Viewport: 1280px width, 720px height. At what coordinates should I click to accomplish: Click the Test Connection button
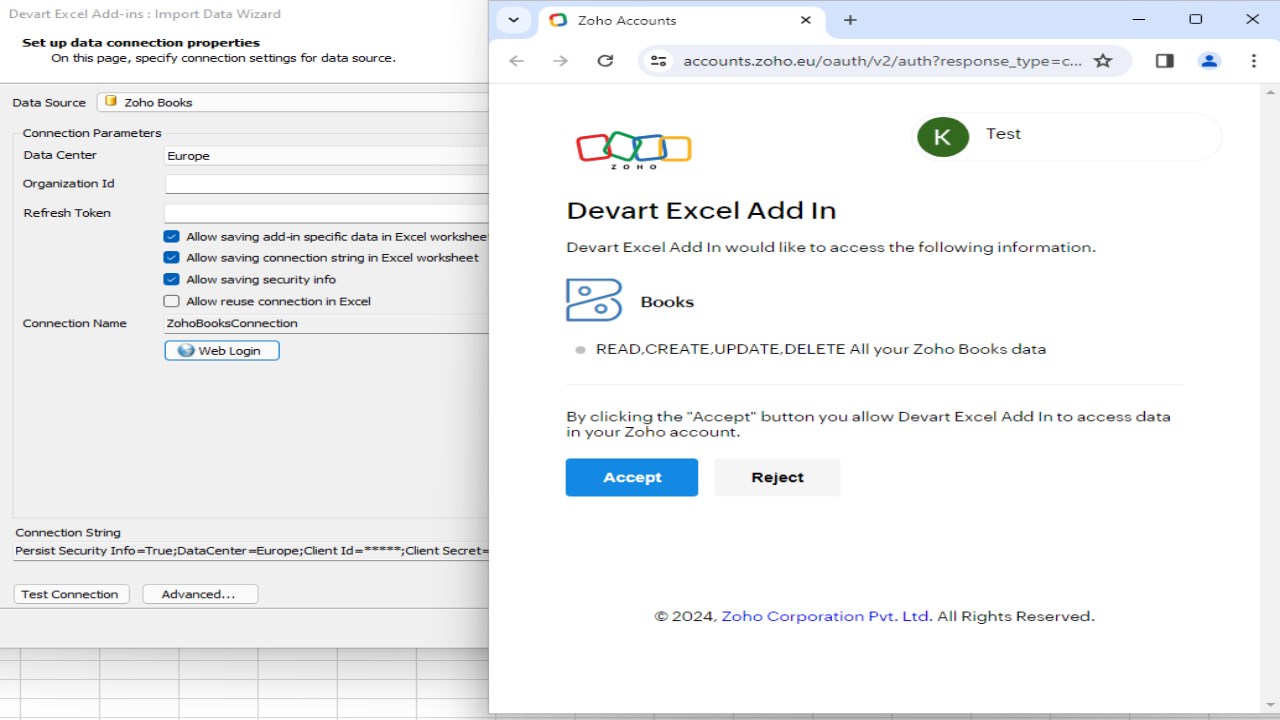coord(71,594)
